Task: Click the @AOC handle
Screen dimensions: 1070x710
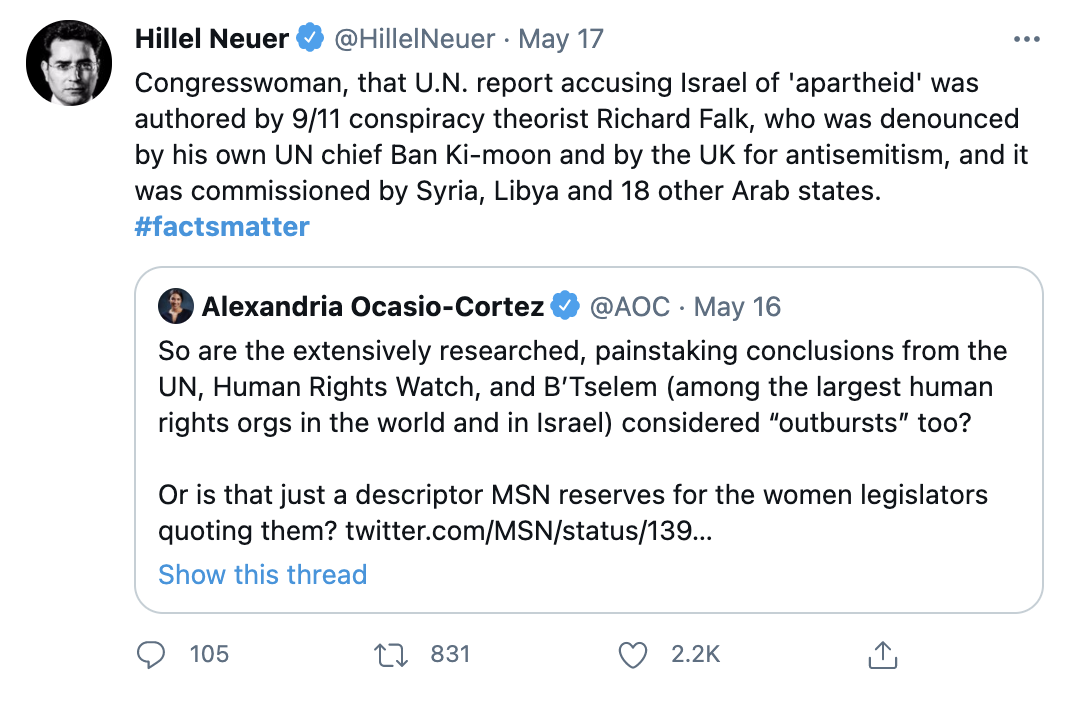Action: click(x=630, y=306)
